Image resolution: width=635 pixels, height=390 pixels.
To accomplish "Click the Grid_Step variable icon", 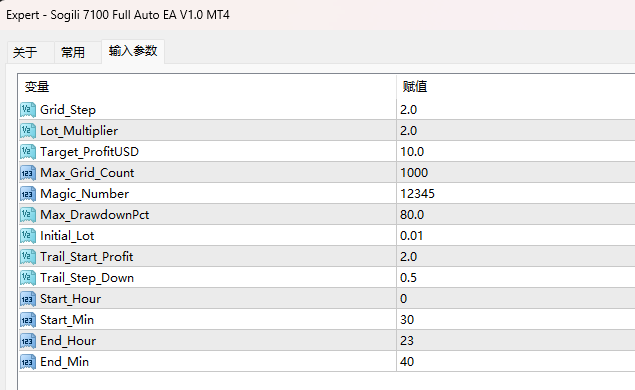I will (x=28, y=110).
